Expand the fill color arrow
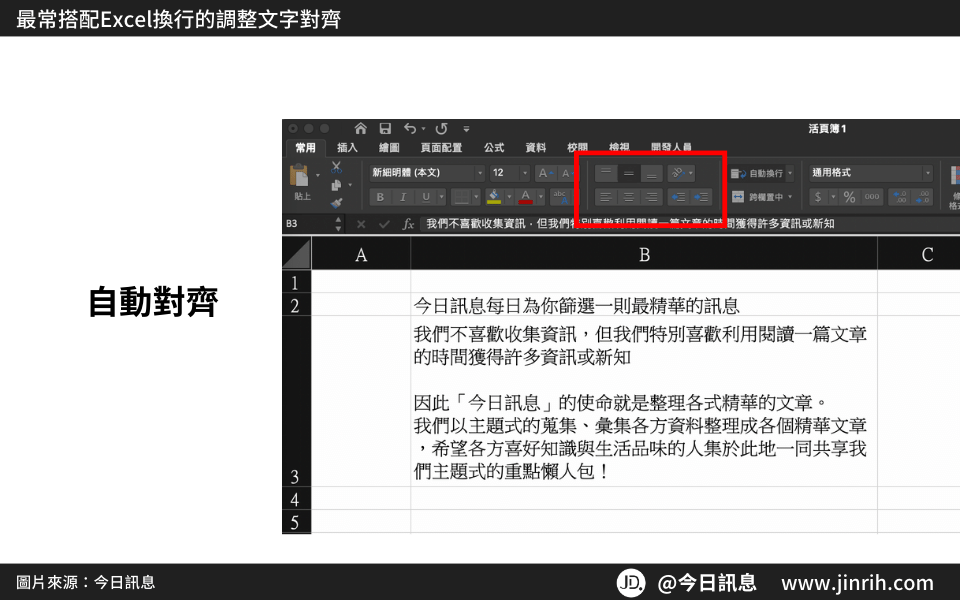 click(509, 197)
